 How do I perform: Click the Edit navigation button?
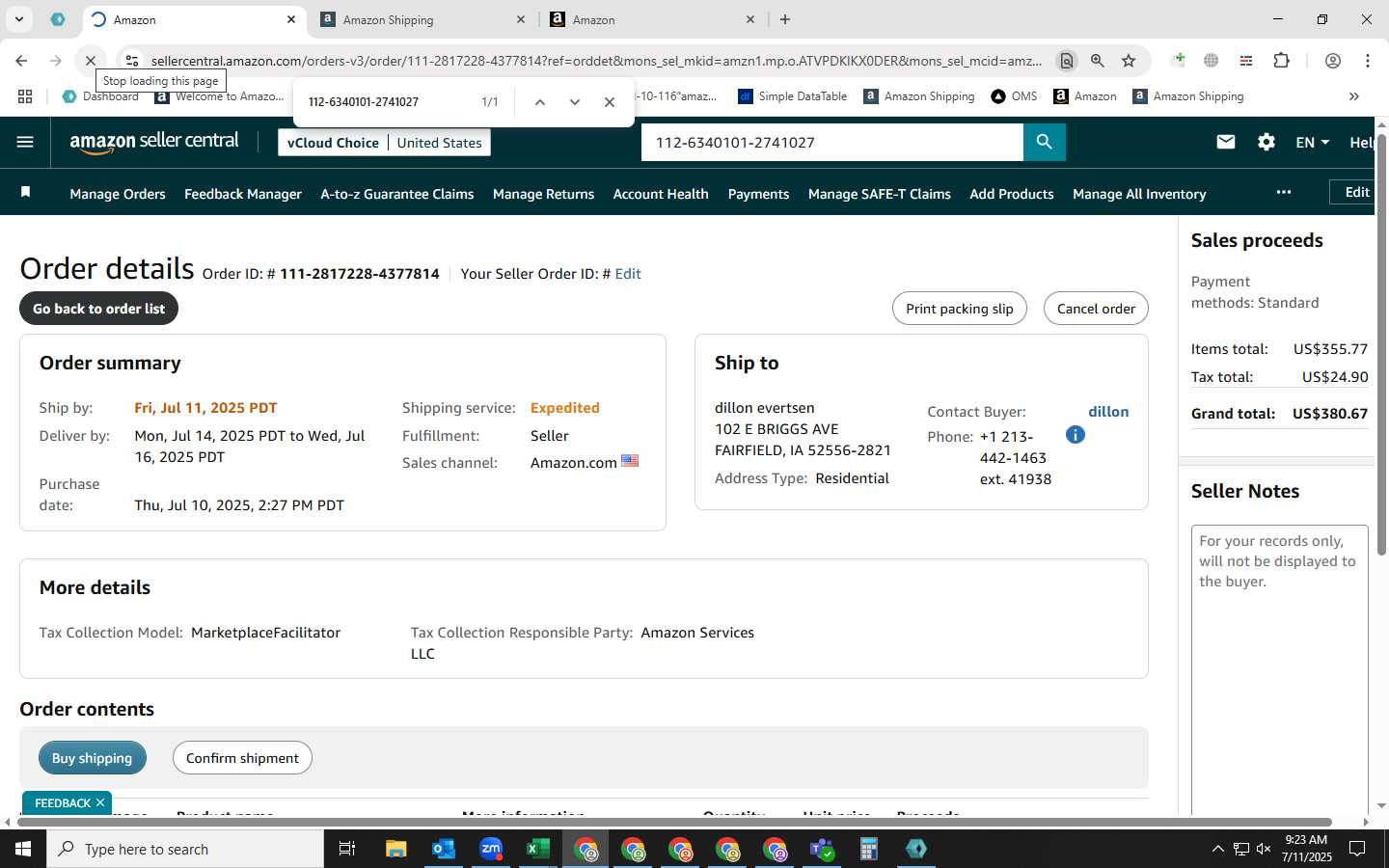1352,192
